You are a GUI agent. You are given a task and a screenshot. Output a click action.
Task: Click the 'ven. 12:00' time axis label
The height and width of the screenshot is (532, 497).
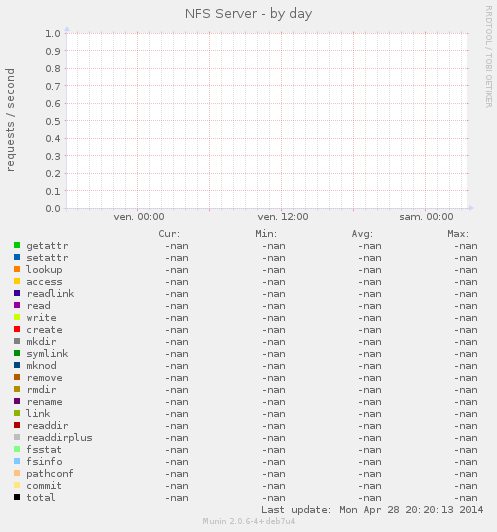[283, 217]
